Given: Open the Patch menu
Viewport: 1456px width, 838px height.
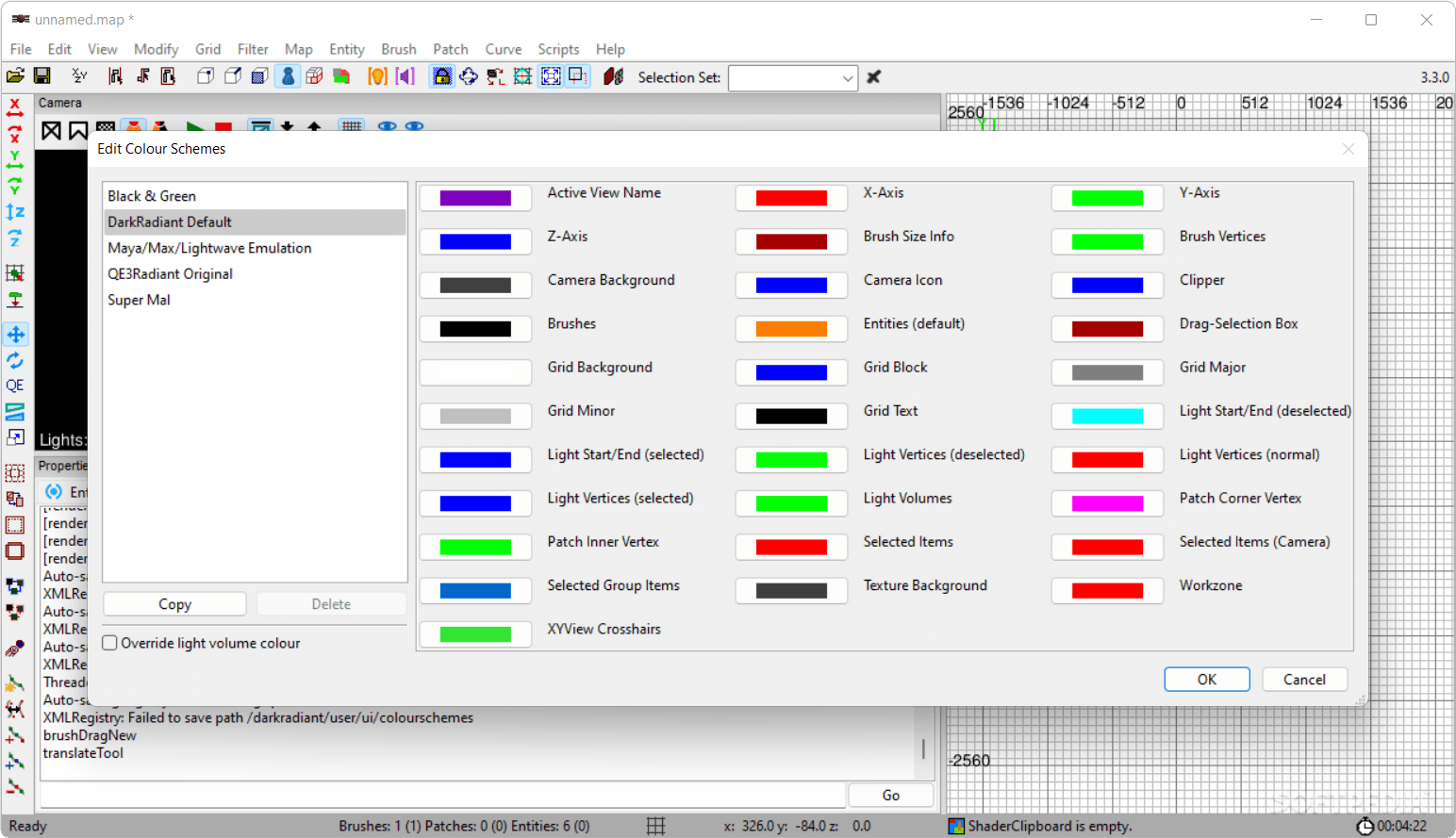Looking at the screenshot, I should [x=451, y=49].
